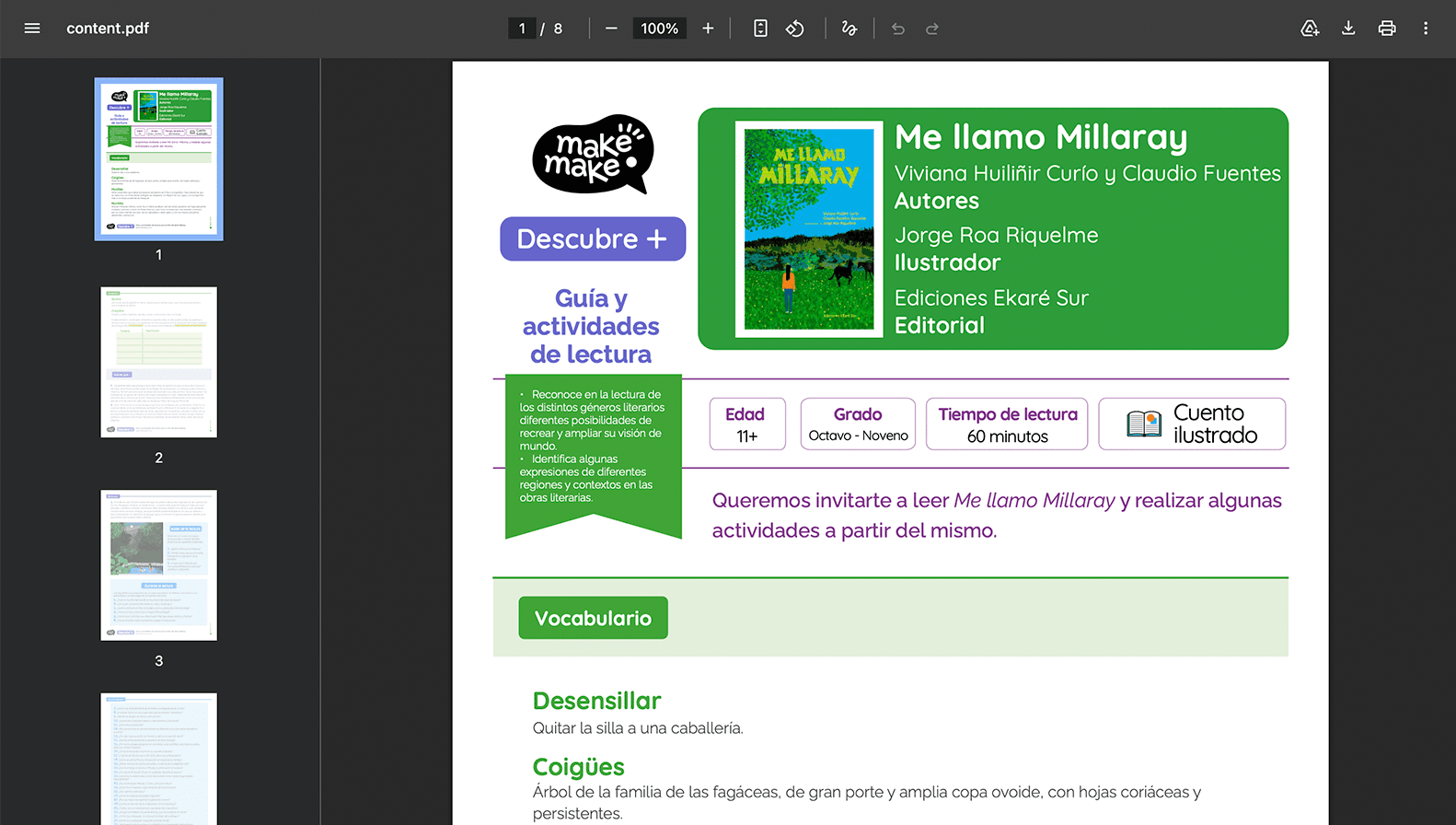This screenshot has width=1456, height=825.
Task: Click the Queremos invitarte a leer sentence
Action: (997, 516)
